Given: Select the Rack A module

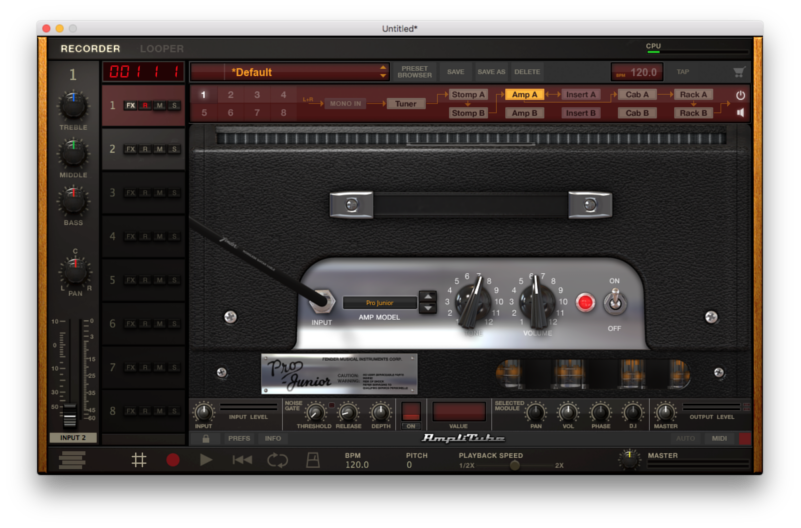Looking at the screenshot, I should coord(693,94).
